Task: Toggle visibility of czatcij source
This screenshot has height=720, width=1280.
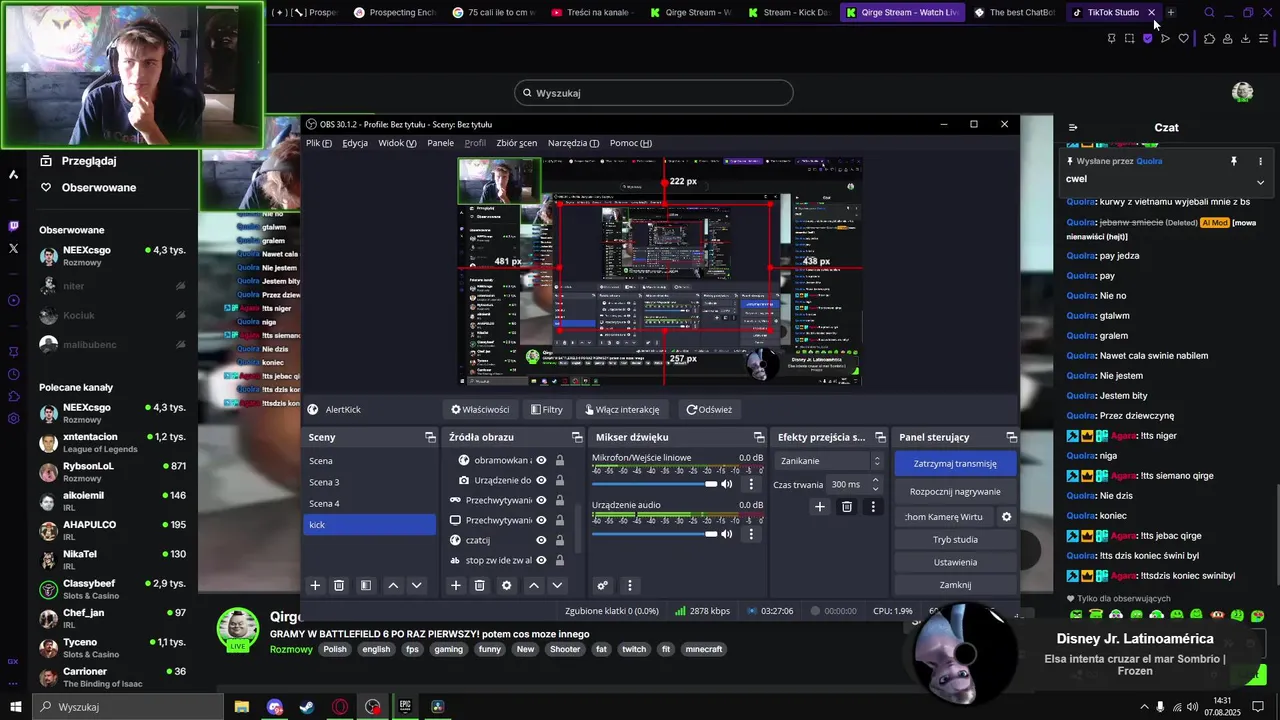Action: pos(541,540)
